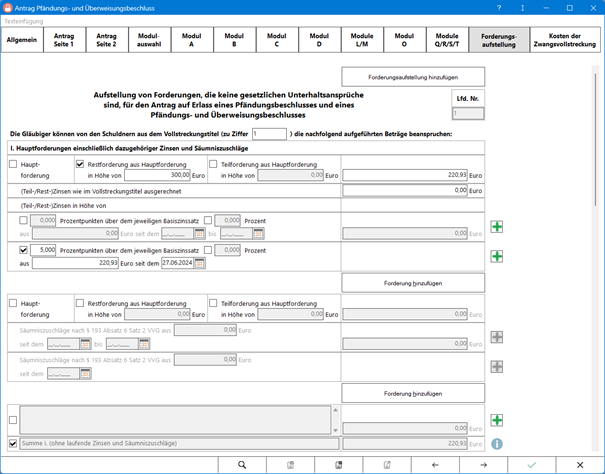Click the magnifier search icon in bottom toolbar
The height and width of the screenshot is (474, 605).
point(241,465)
